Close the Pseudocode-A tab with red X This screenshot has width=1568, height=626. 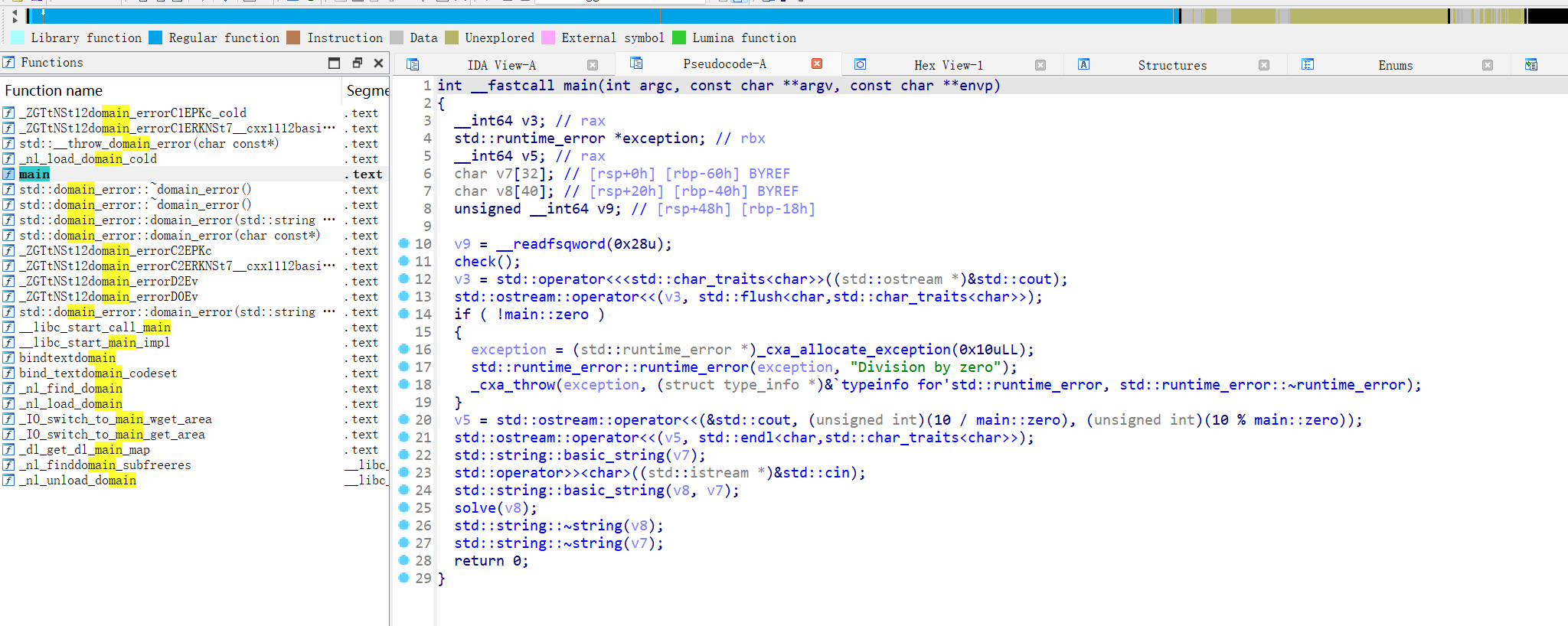pos(817,64)
